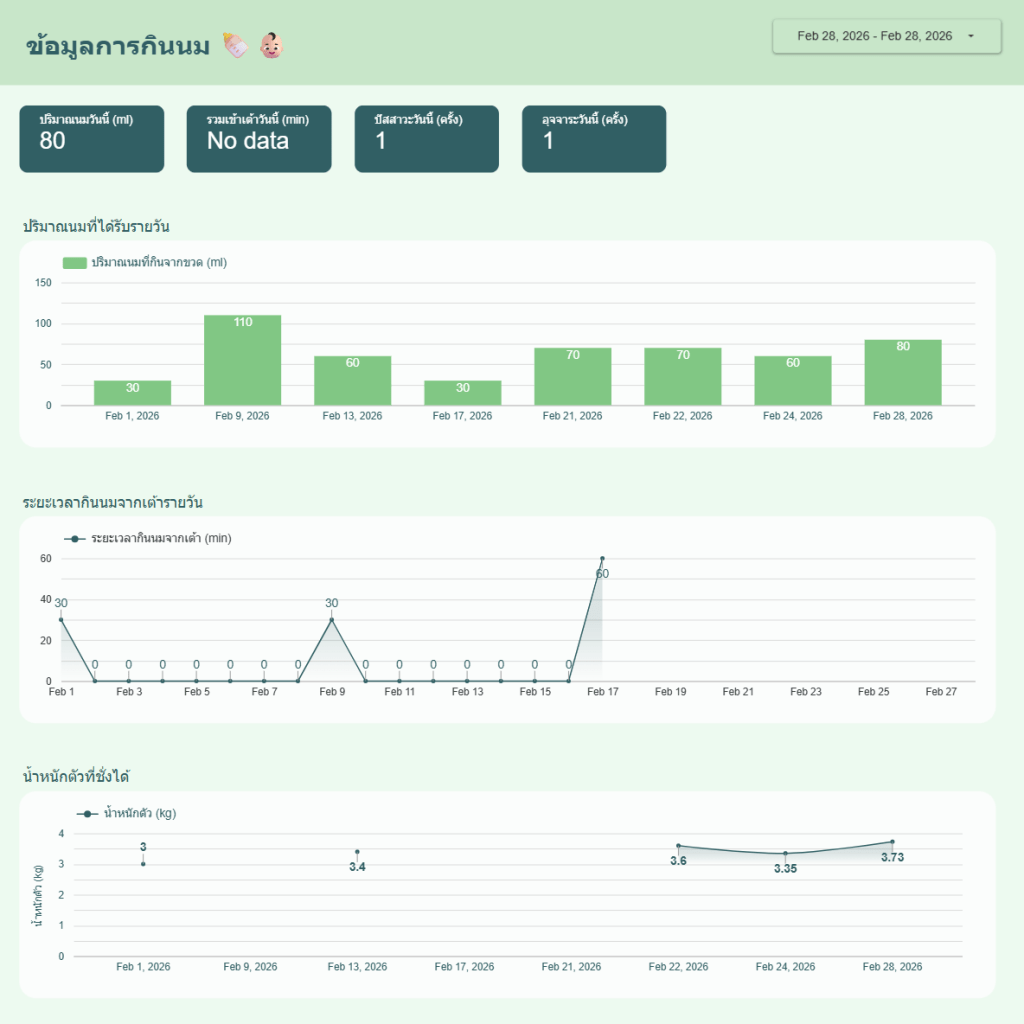
Task: Click the 60-minute peak point on Feb 17
Action: tap(602, 558)
